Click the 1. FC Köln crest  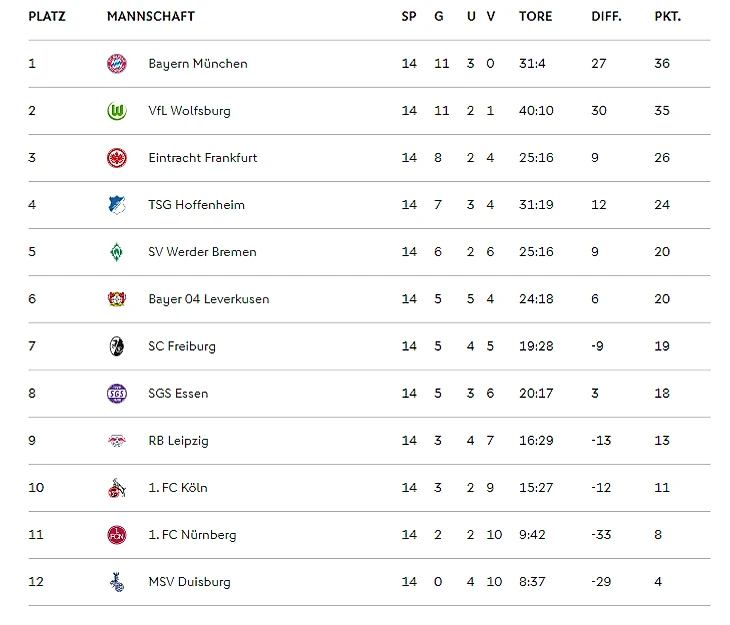[117, 488]
